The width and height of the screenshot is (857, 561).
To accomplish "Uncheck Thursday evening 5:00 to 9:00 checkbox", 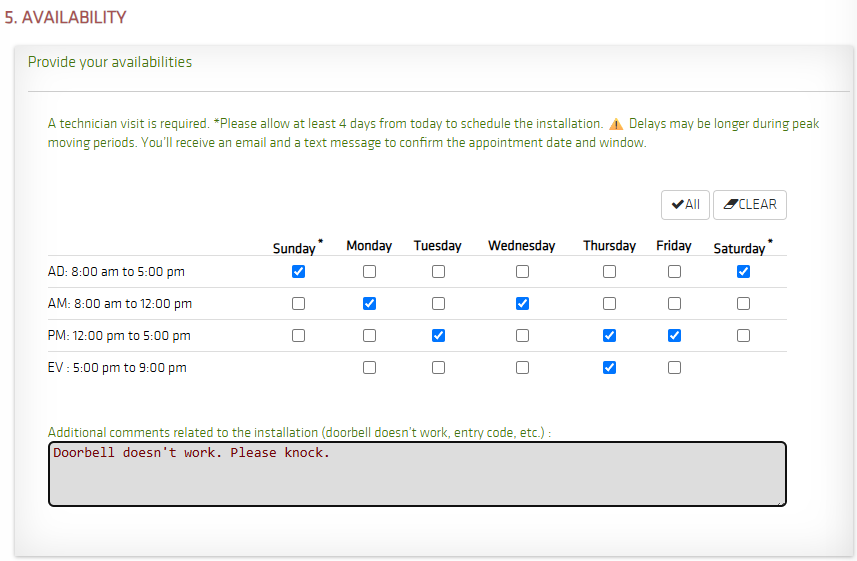I will [609, 367].
